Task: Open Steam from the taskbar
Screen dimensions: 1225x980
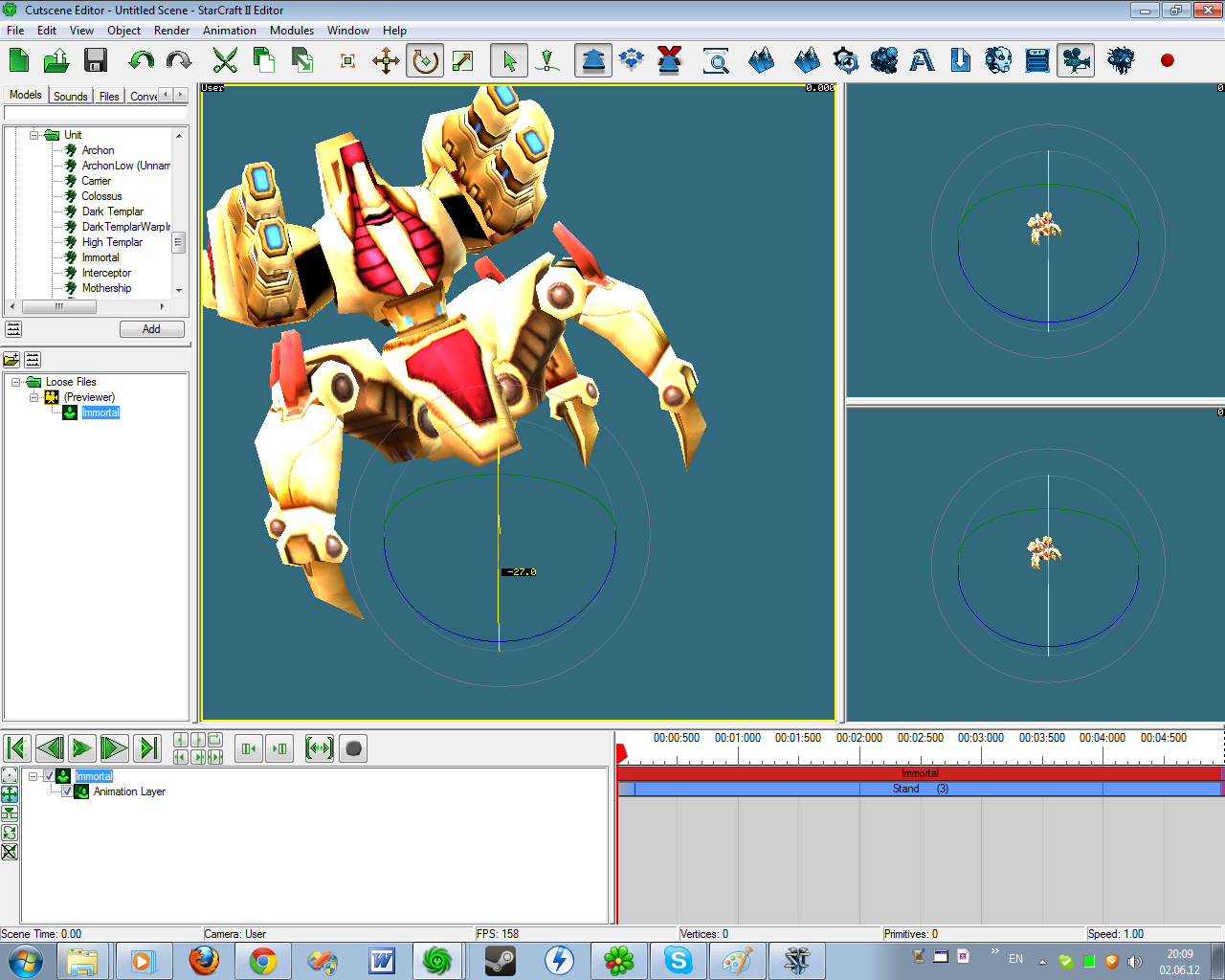Action: tap(501, 960)
